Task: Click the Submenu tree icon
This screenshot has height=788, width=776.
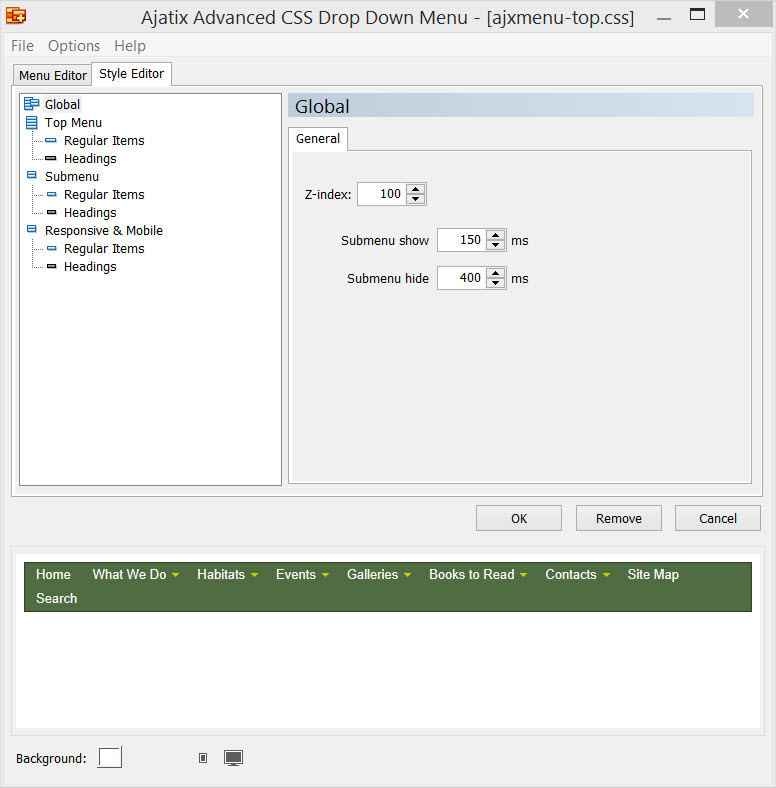Action: coord(32,175)
